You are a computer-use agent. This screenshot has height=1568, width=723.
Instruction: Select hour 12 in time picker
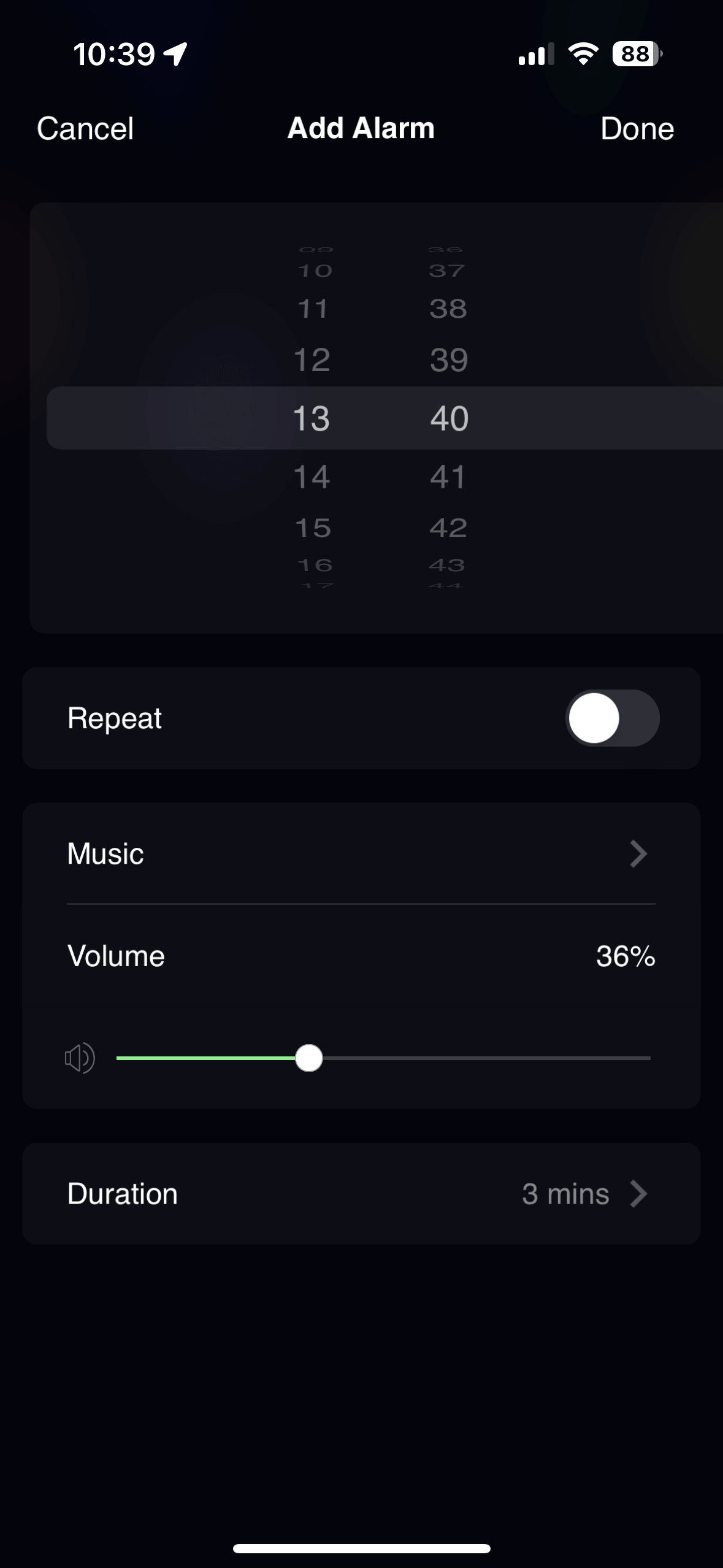[x=312, y=359]
